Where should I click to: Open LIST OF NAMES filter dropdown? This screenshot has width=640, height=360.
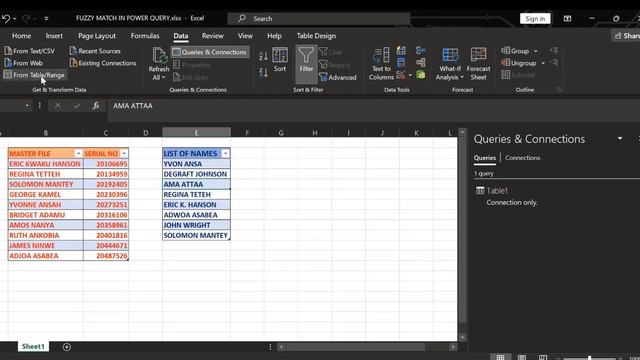[225, 153]
